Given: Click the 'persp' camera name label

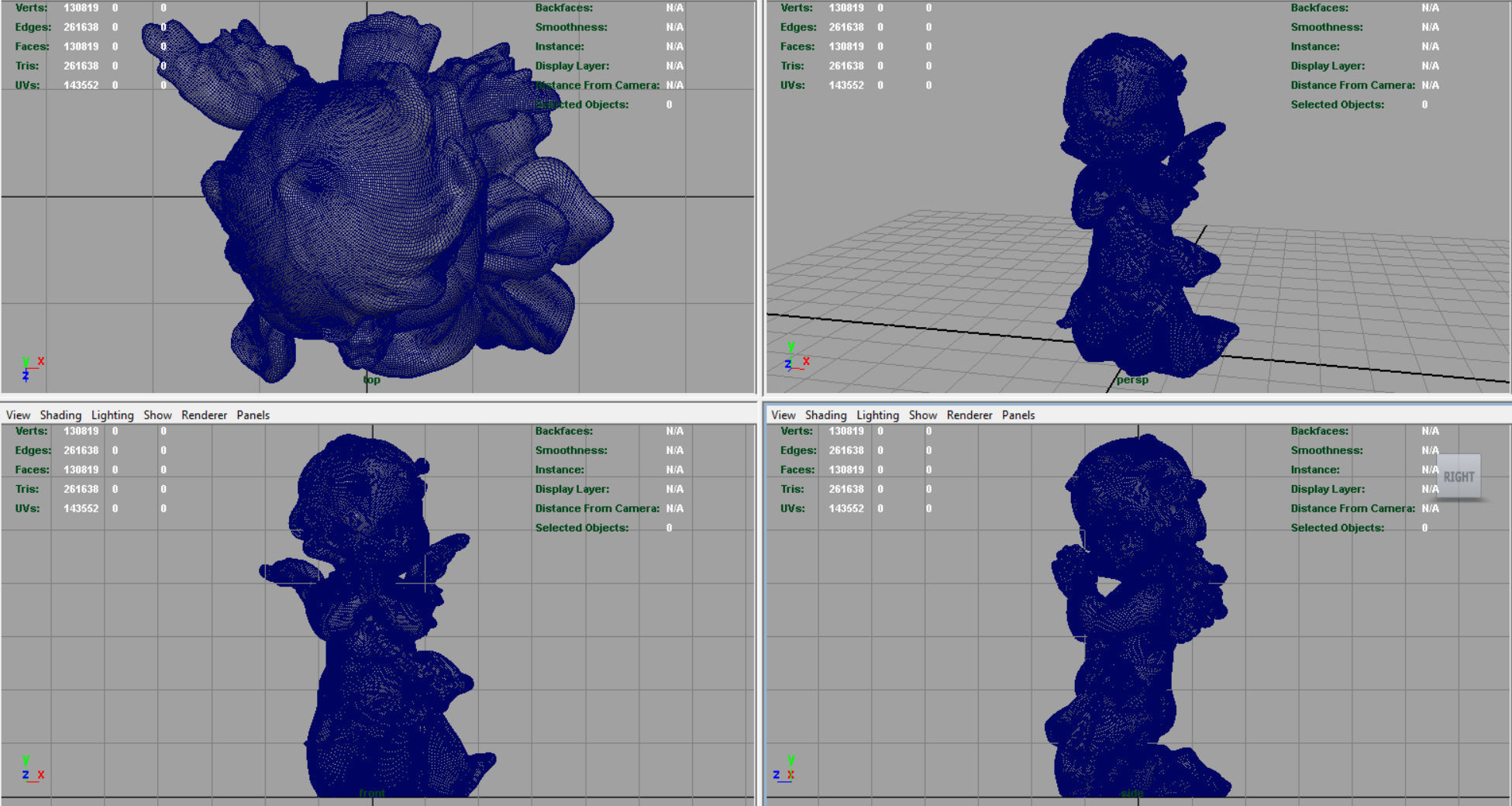Looking at the screenshot, I should pyautogui.click(x=1132, y=380).
